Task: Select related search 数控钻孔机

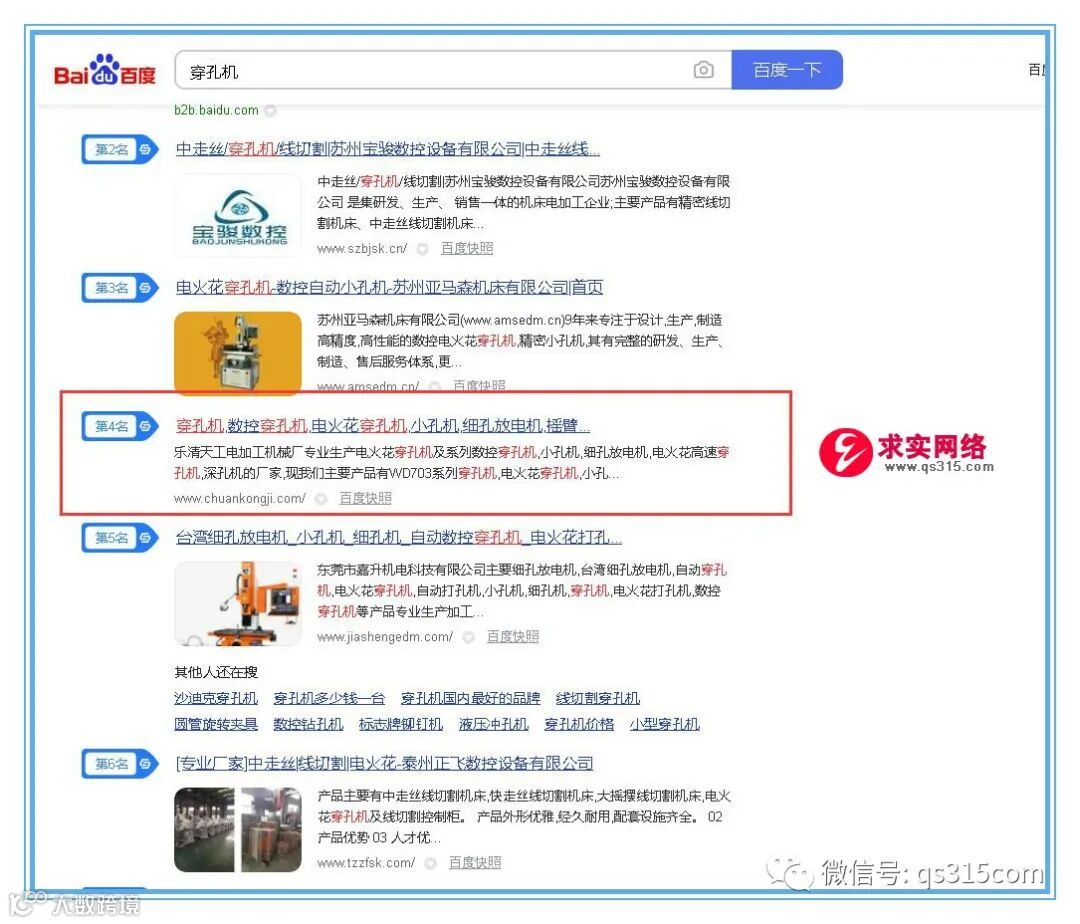Action: [x=309, y=724]
